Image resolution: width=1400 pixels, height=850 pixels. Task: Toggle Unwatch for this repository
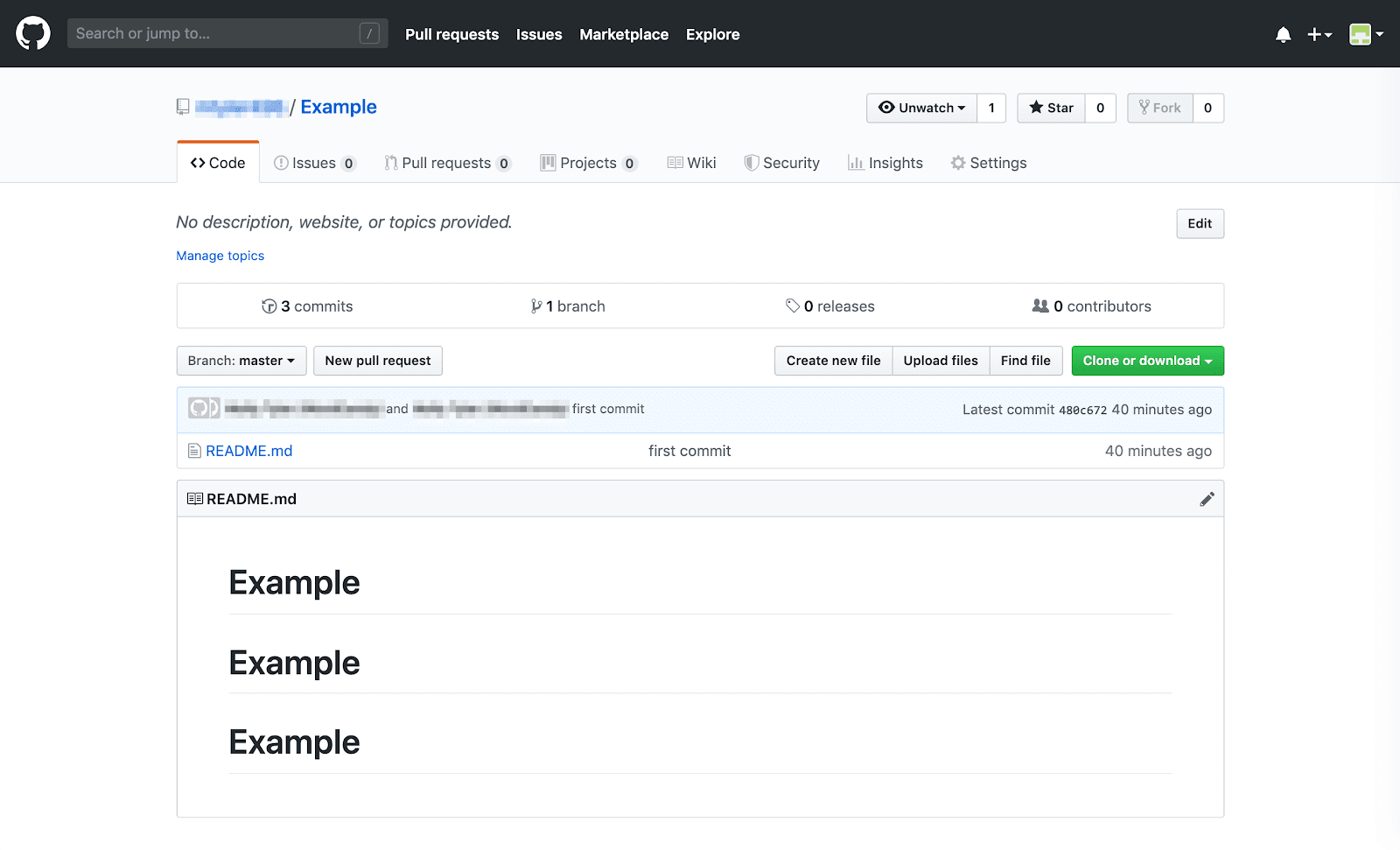click(x=921, y=108)
